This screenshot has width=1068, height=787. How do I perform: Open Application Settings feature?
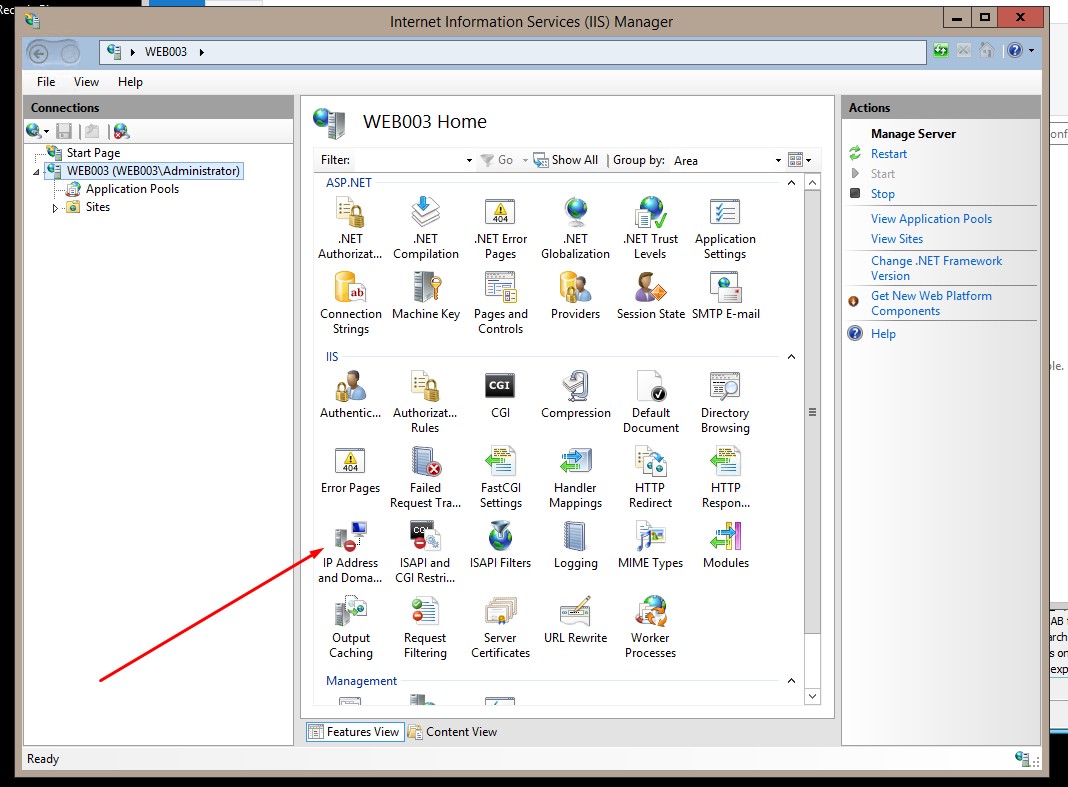point(725,228)
